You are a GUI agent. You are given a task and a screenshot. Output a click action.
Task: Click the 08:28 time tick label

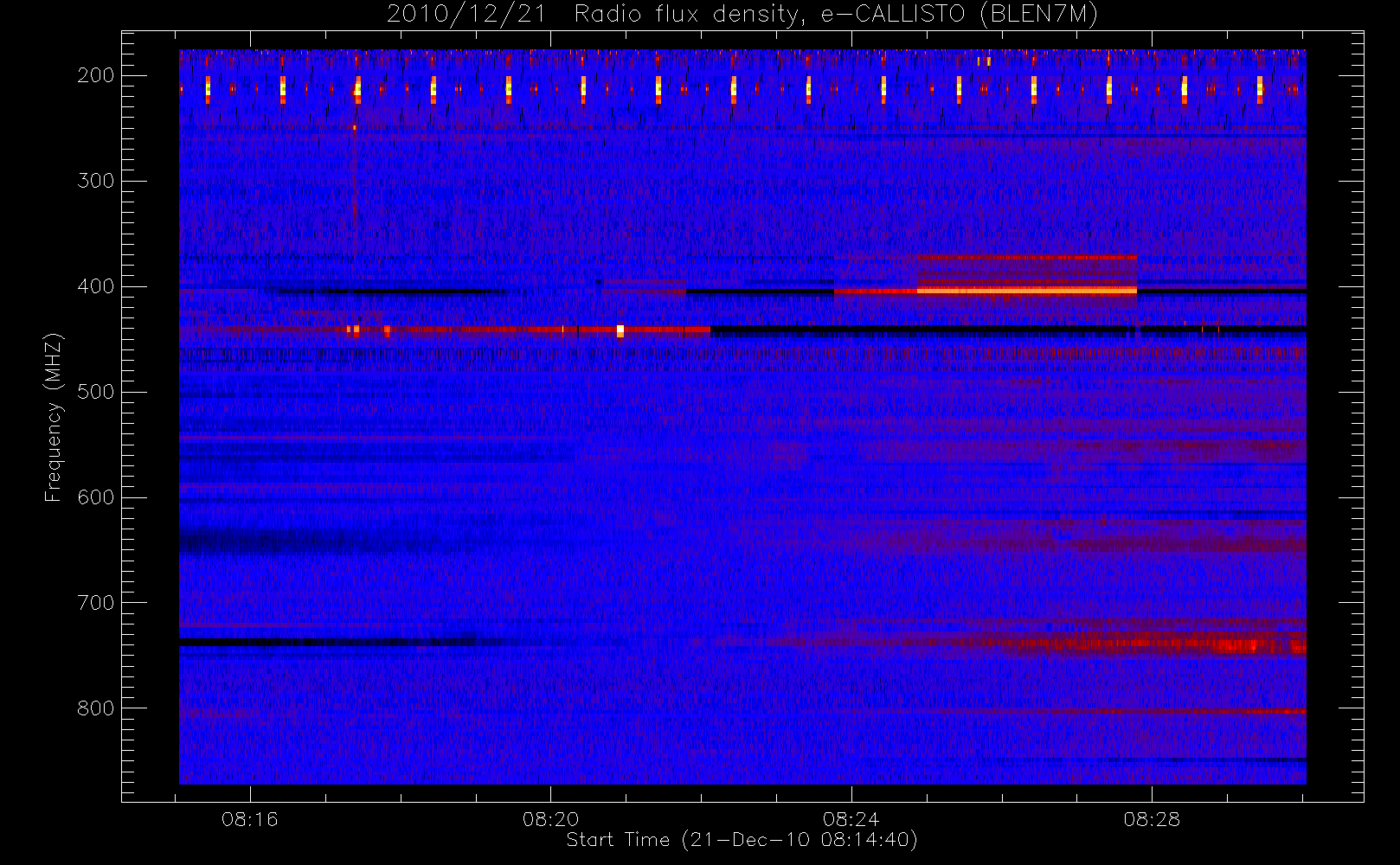click(1152, 819)
